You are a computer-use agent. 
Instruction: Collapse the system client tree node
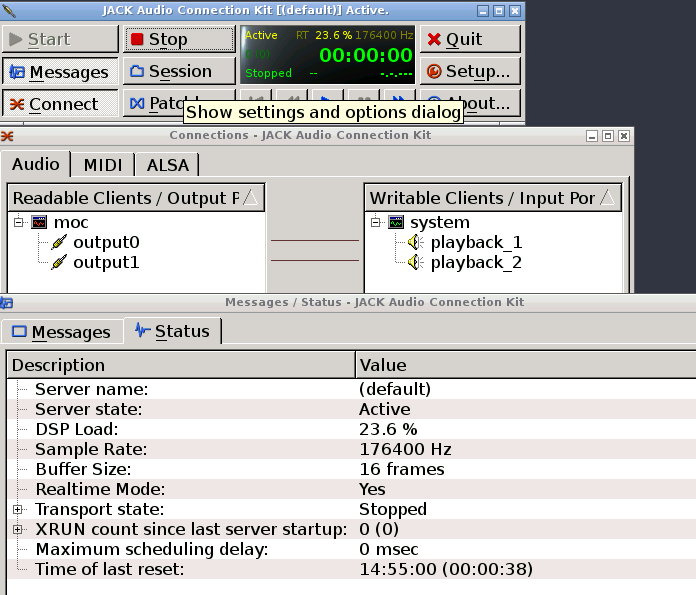click(x=376, y=222)
